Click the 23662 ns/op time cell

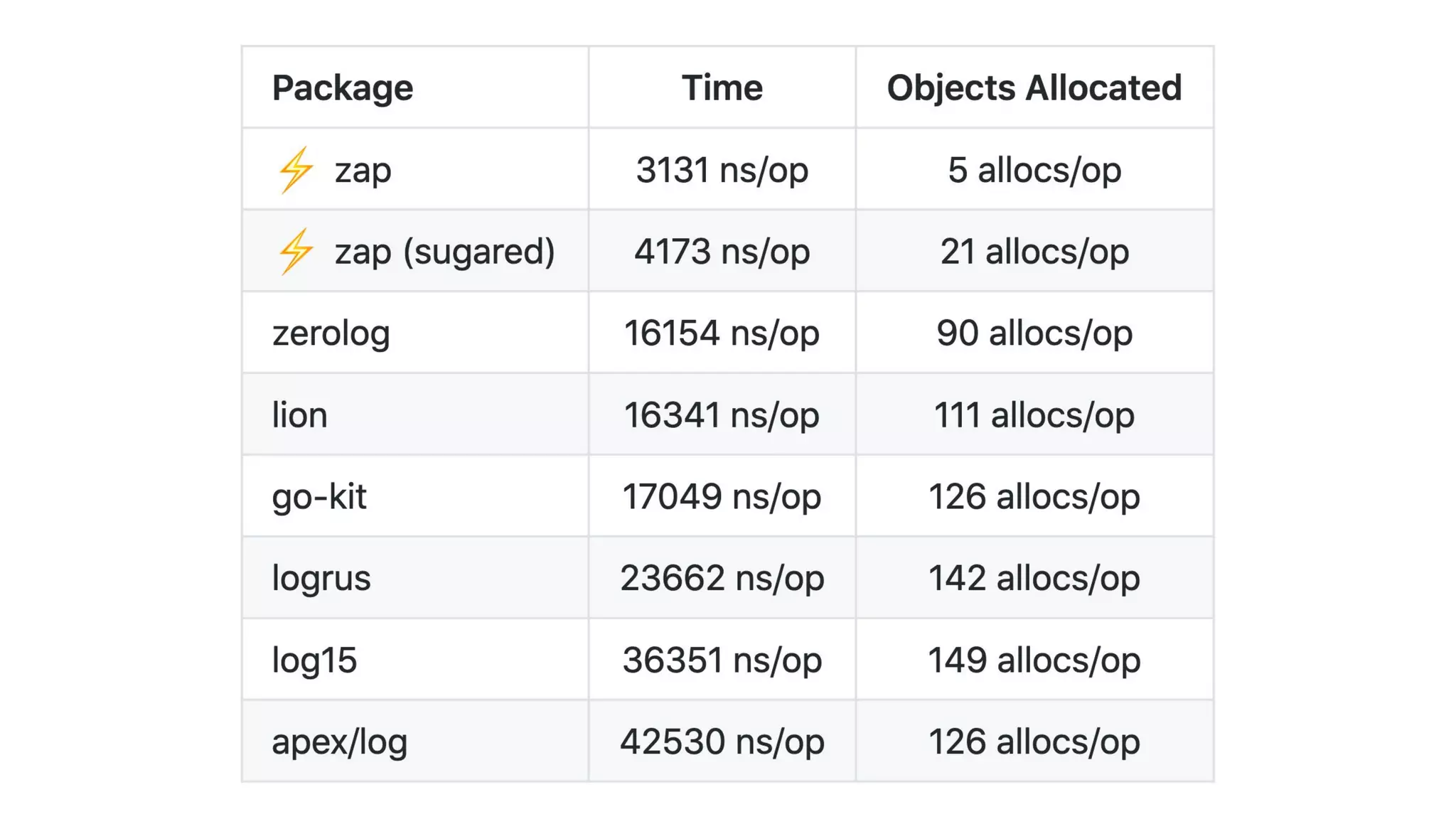point(722,578)
